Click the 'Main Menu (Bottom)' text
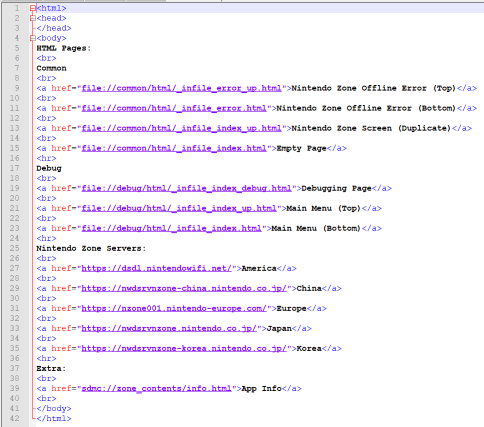 coord(316,228)
